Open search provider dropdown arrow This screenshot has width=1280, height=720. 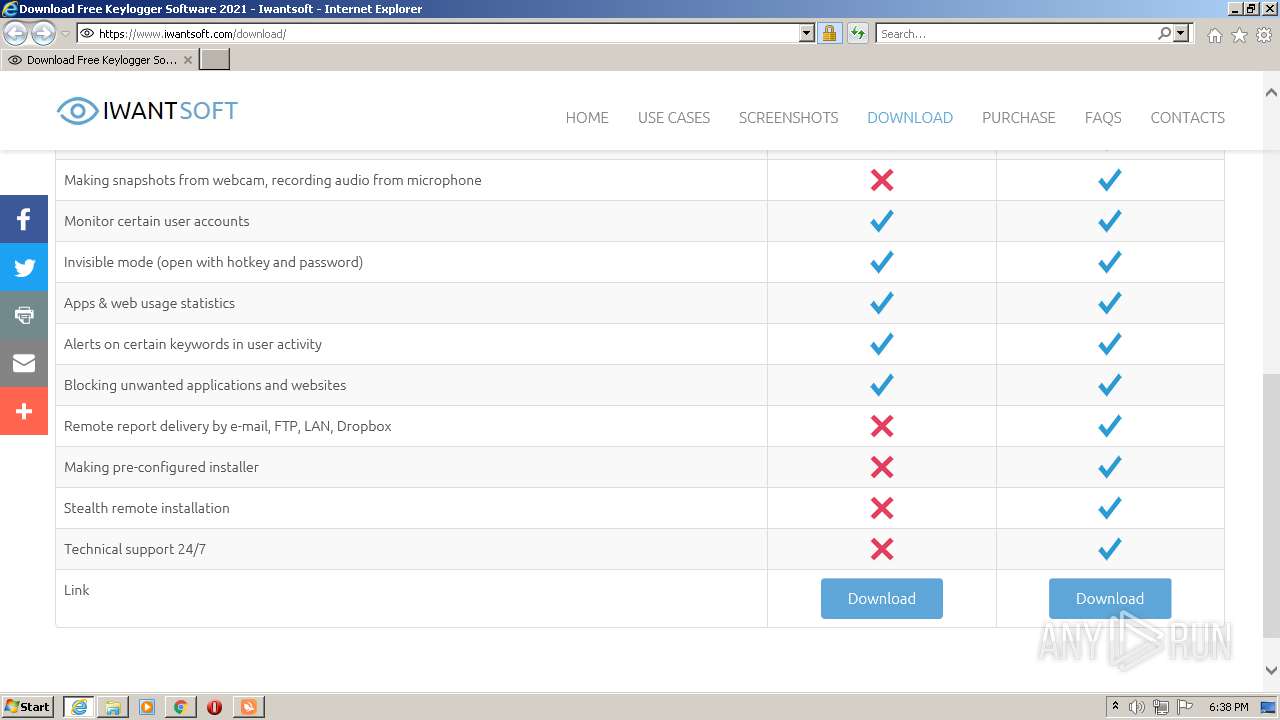pos(1181,33)
